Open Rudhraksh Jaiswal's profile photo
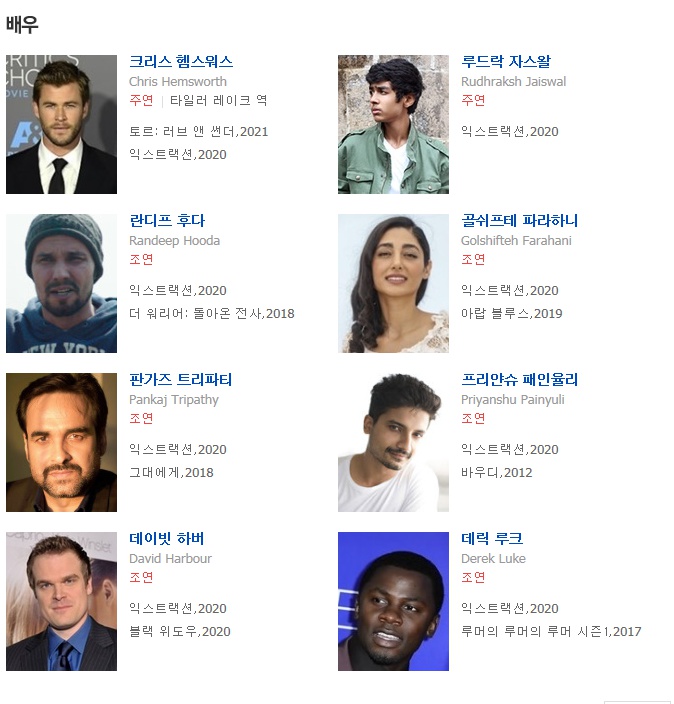 (x=393, y=124)
